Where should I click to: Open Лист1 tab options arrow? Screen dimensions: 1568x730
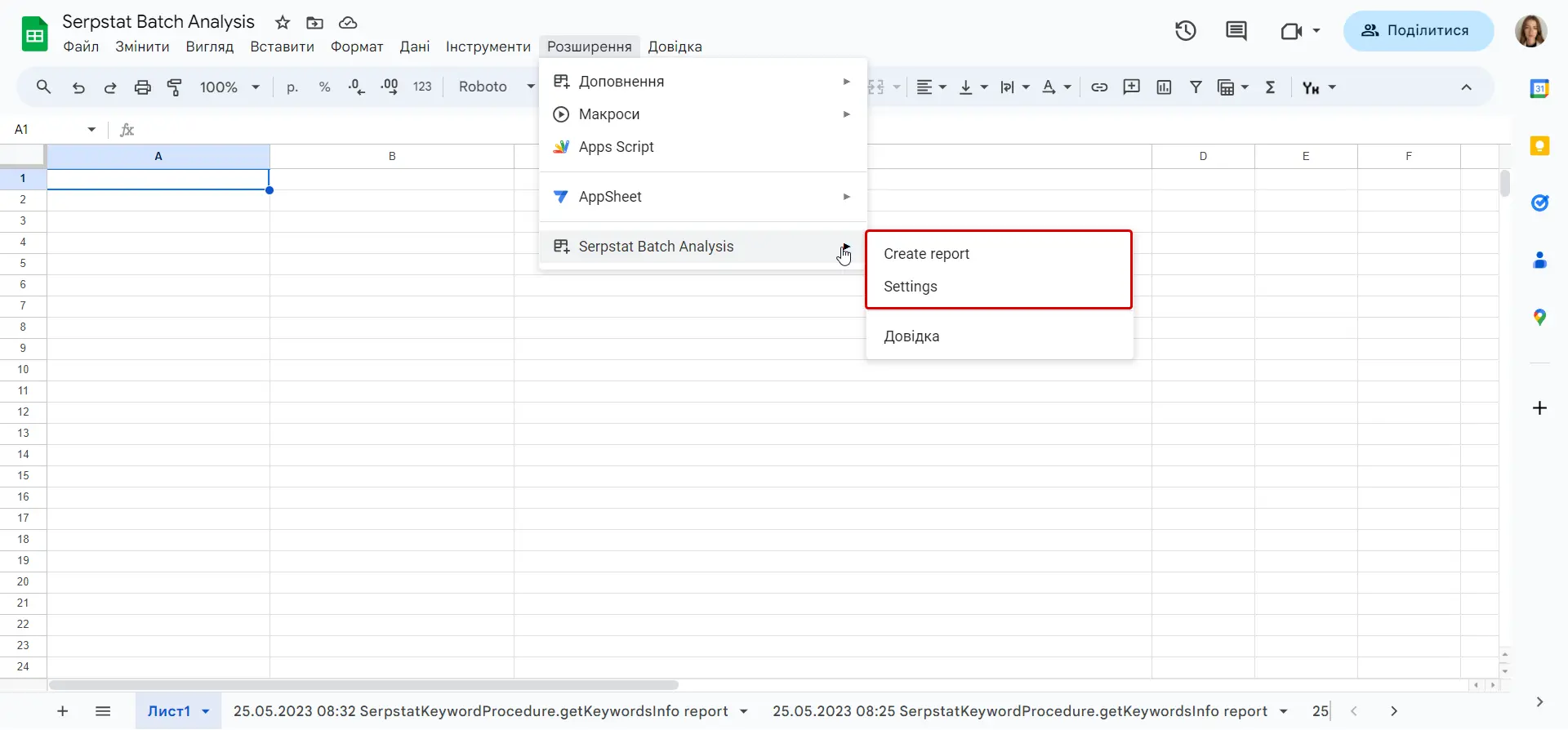[206, 711]
